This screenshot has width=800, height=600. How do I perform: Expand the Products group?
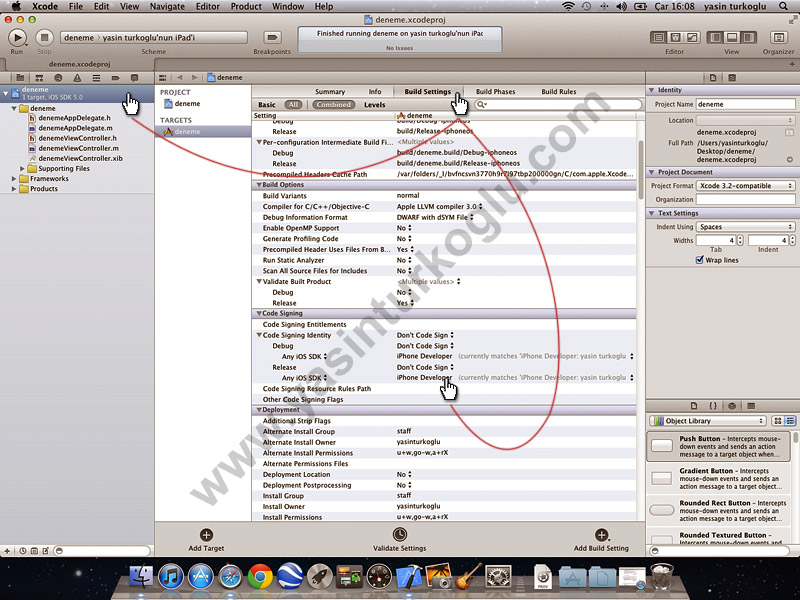pos(14,189)
